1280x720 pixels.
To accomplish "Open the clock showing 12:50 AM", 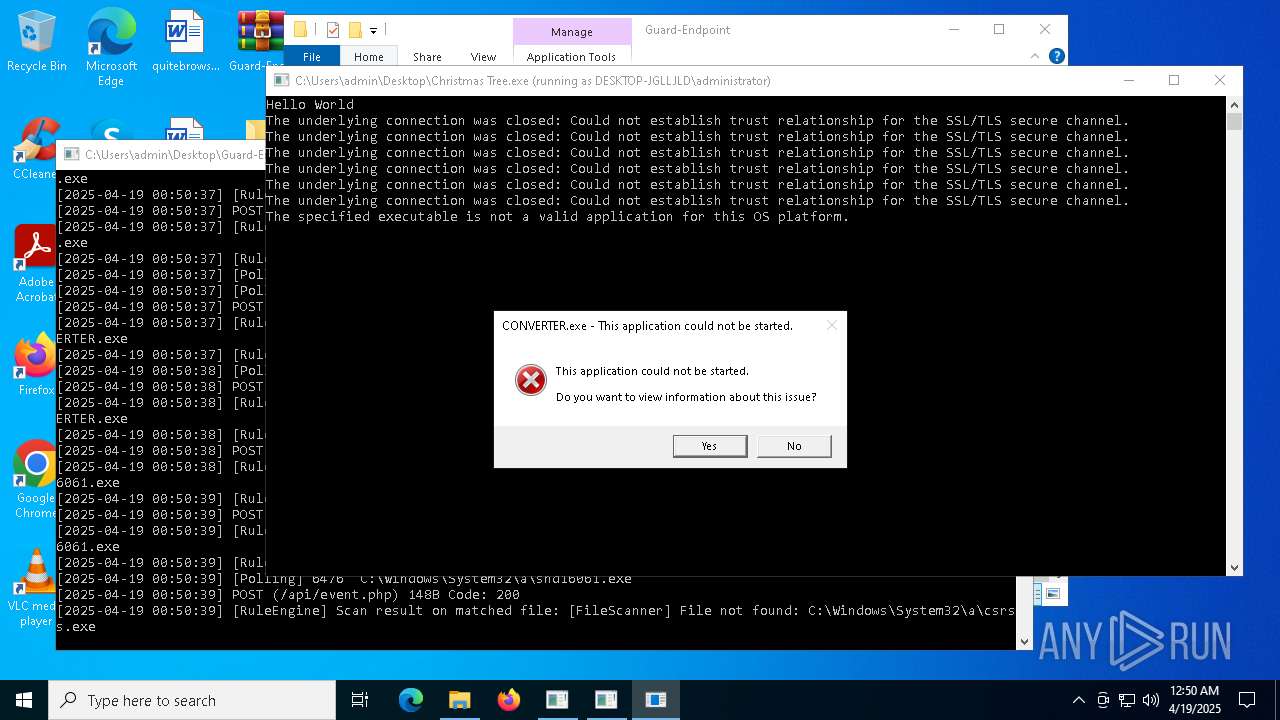I will 1195,700.
